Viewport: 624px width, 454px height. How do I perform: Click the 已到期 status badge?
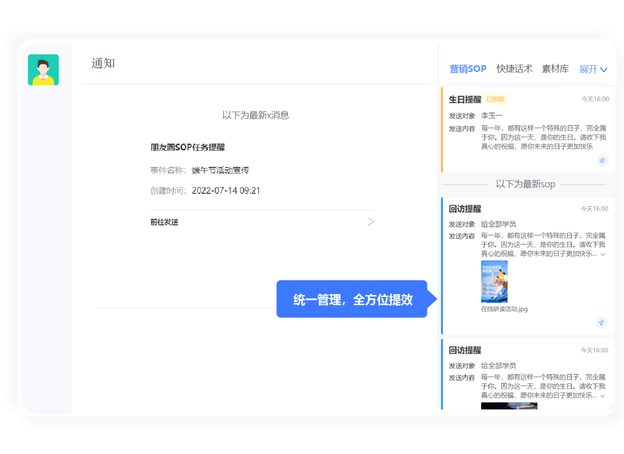pyautogui.click(x=495, y=100)
